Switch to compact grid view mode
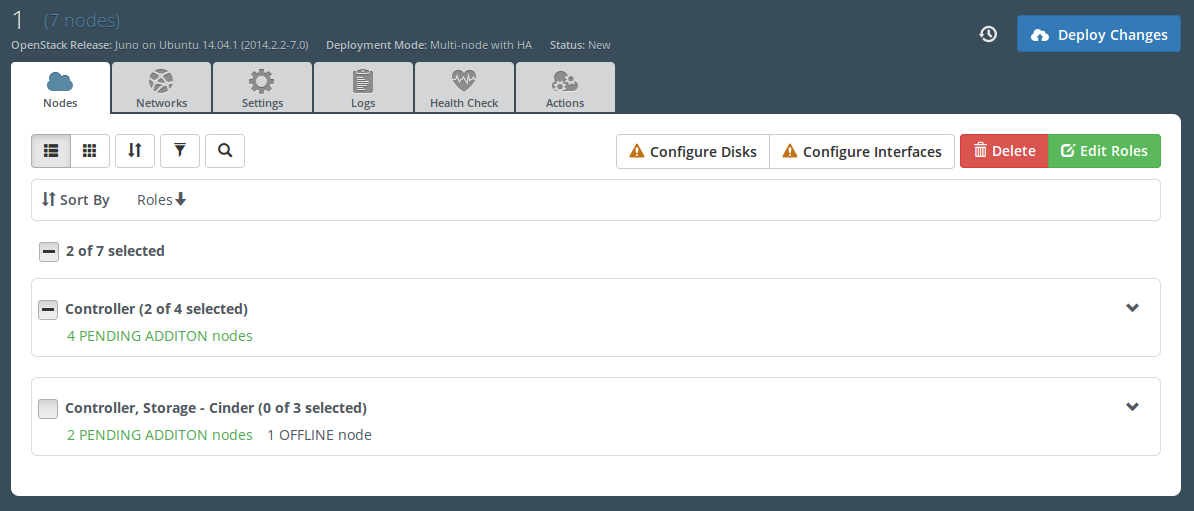The image size is (1194, 511). click(x=90, y=151)
